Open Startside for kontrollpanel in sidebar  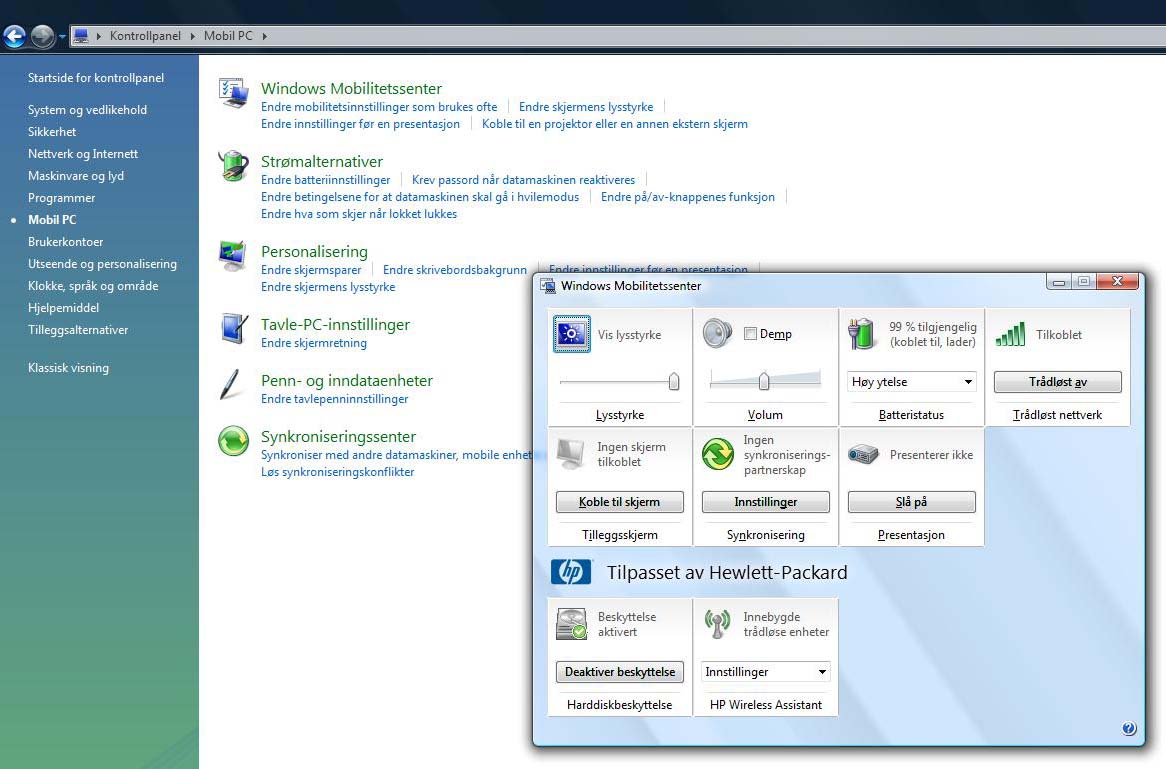click(96, 77)
